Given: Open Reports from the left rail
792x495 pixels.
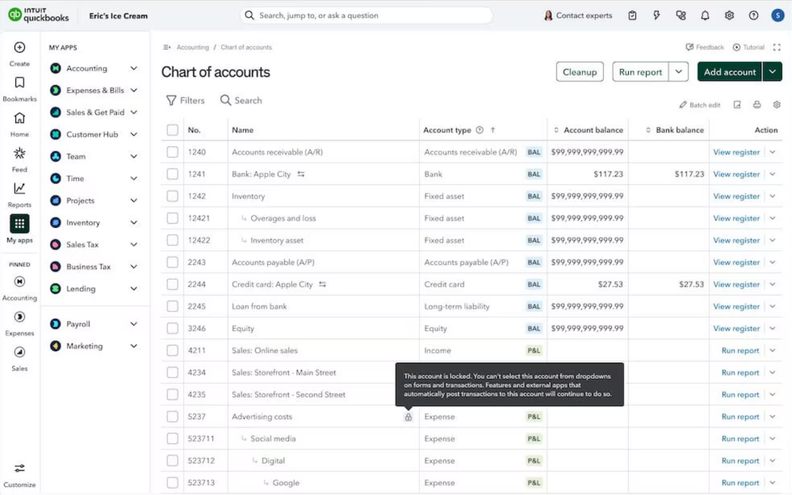Looking at the screenshot, I should click(x=19, y=188).
